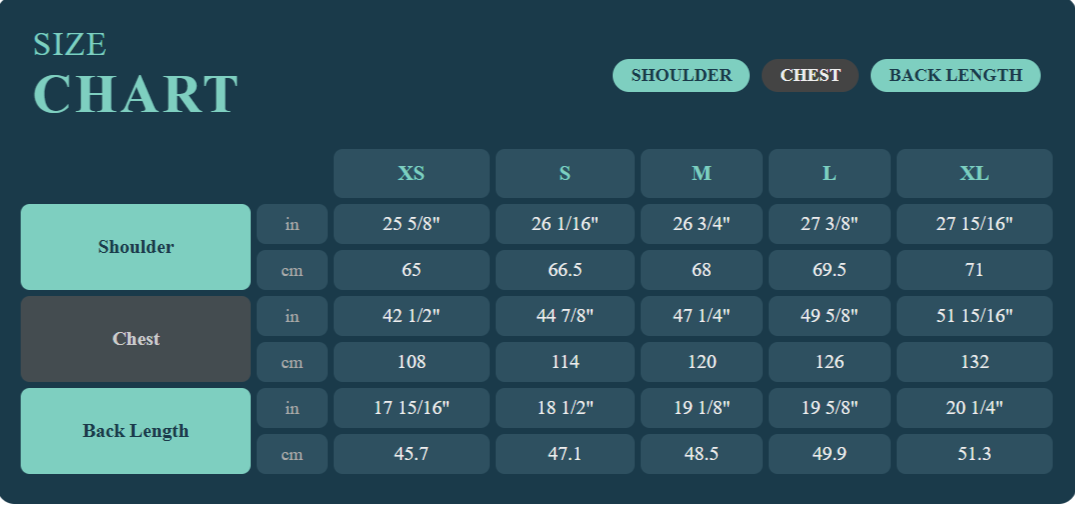Screen dimensions: 1075x506
Task: Click the S size column header
Action: pos(565,173)
